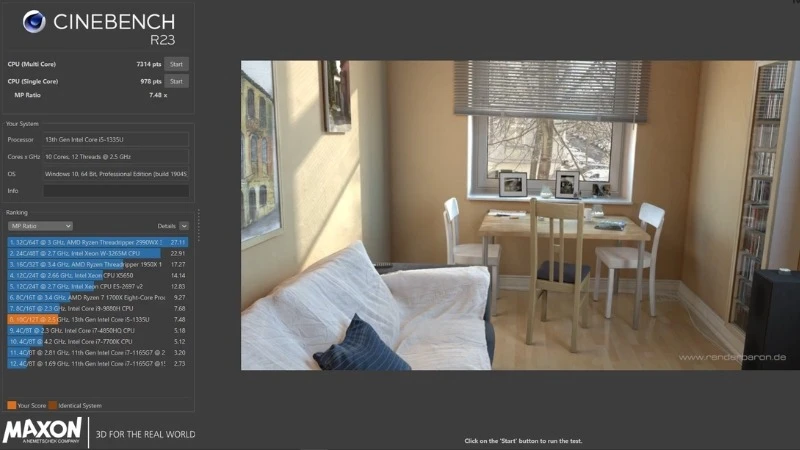
Task: Select the Xeon E5-2697 v2 ranking row
Action: point(97,287)
